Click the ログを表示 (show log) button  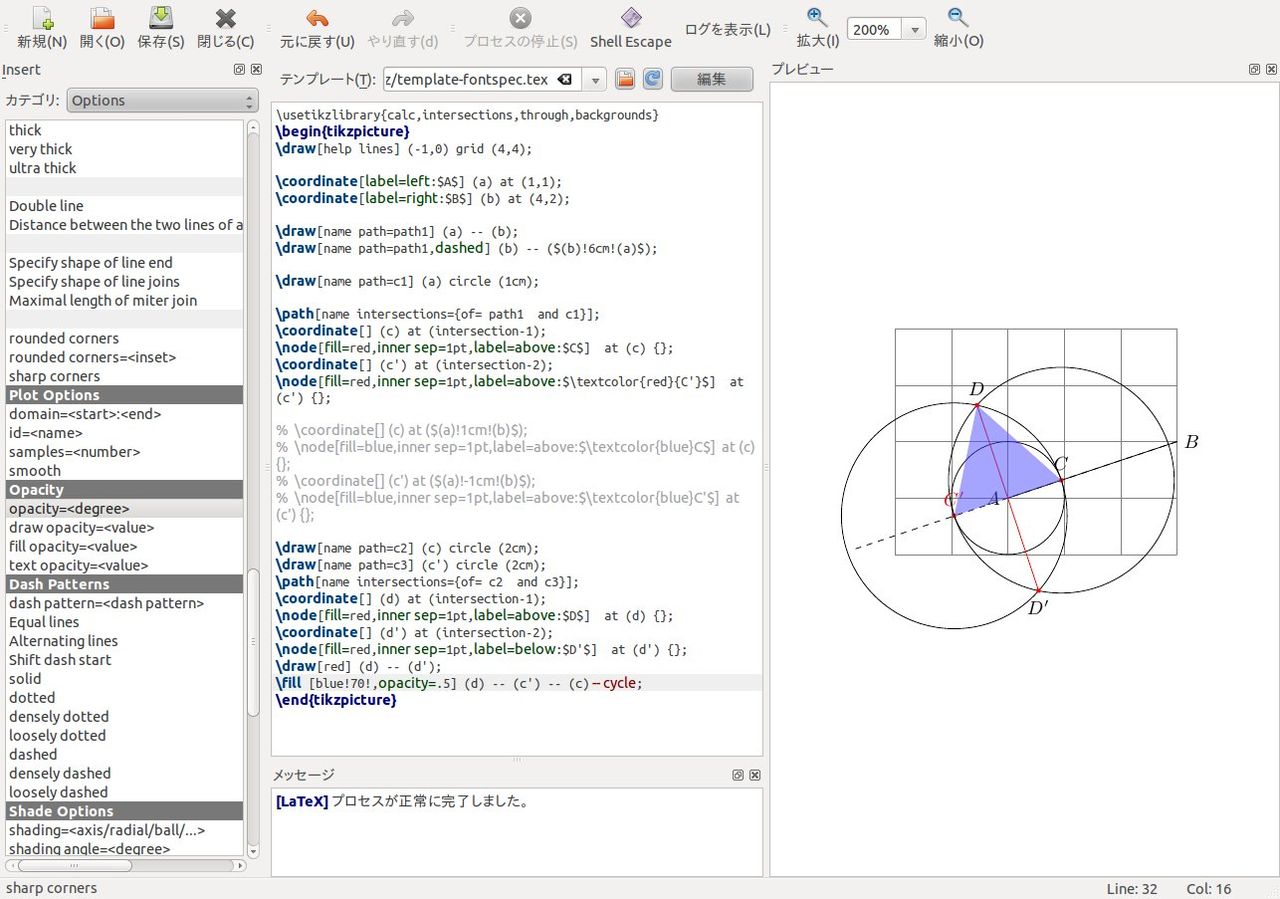point(727,30)
